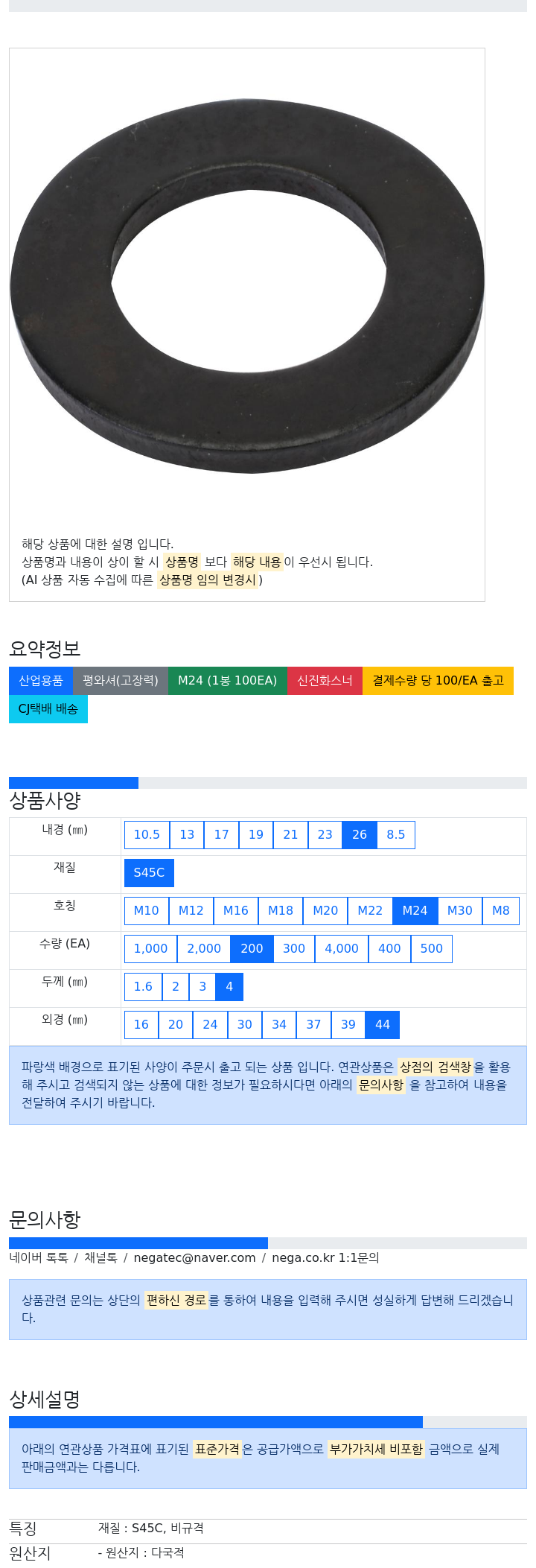The image size is (536, 1568).
Task: Select the 산업용품 summary tag
Action: (x=41, y=681)
